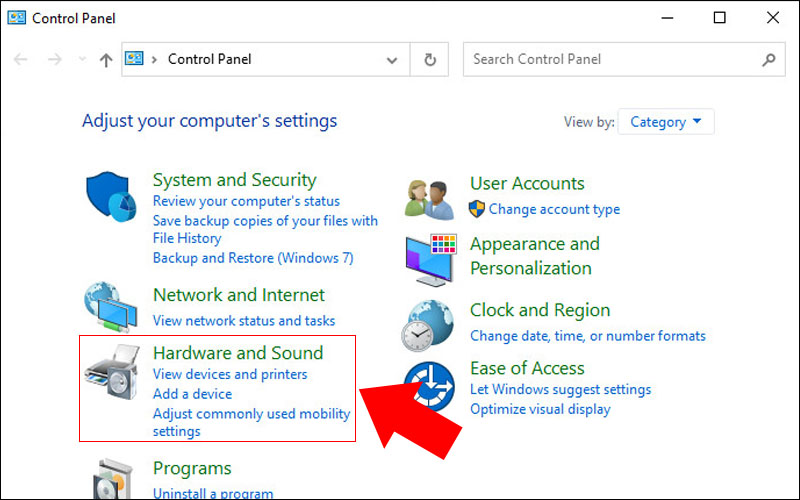Expand the address bar history dropdown

(391, 60)
